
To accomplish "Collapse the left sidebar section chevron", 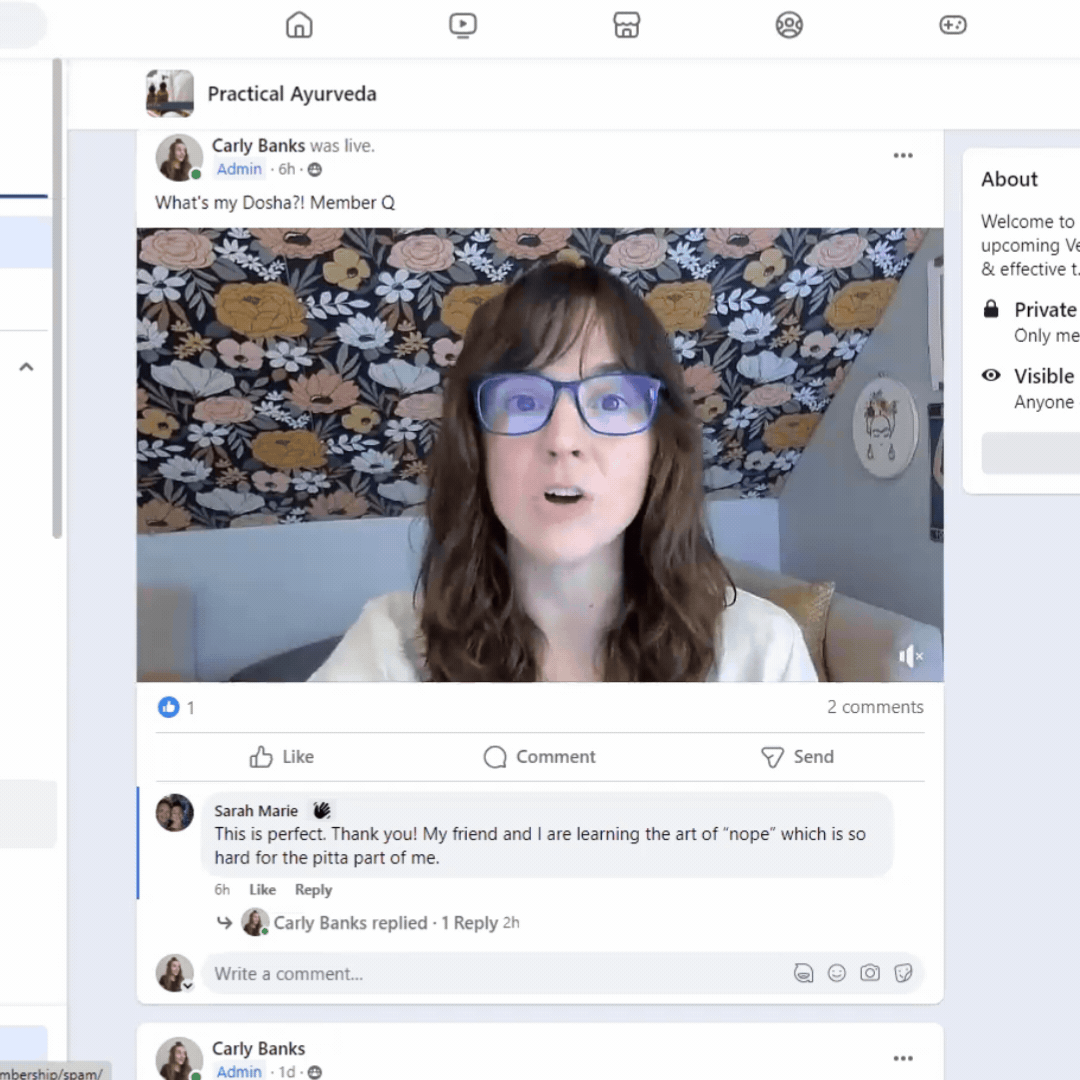I will coord(27,367).
